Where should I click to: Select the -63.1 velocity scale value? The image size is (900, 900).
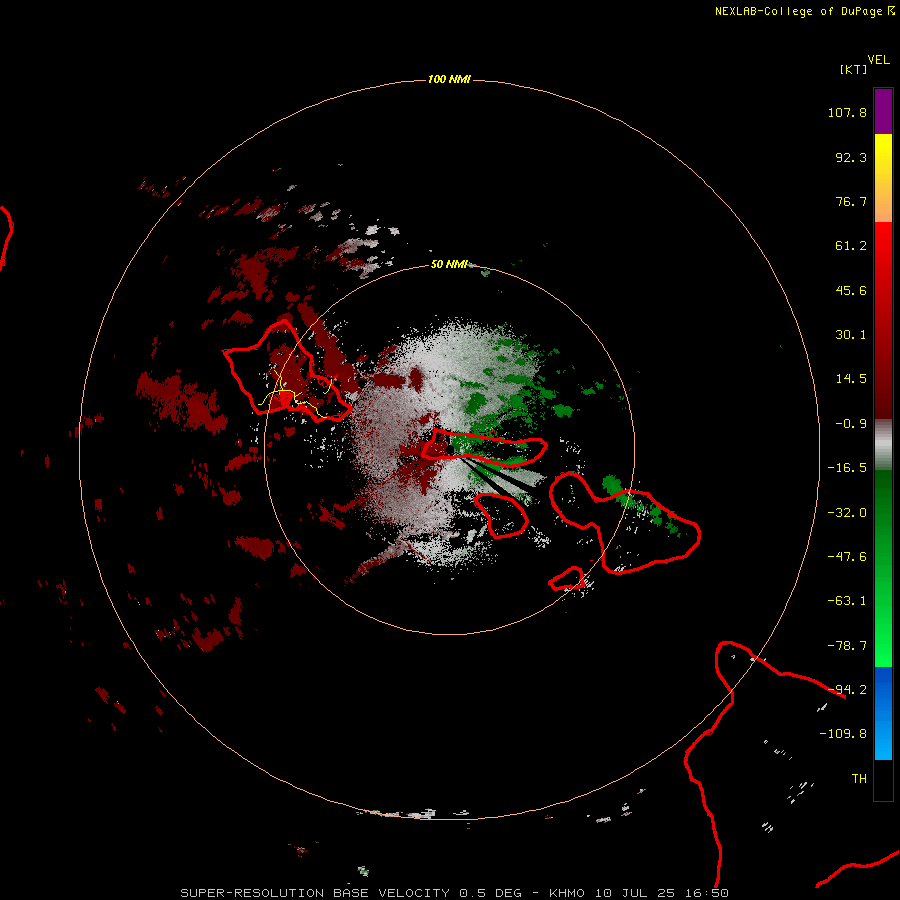coord(847,601)
